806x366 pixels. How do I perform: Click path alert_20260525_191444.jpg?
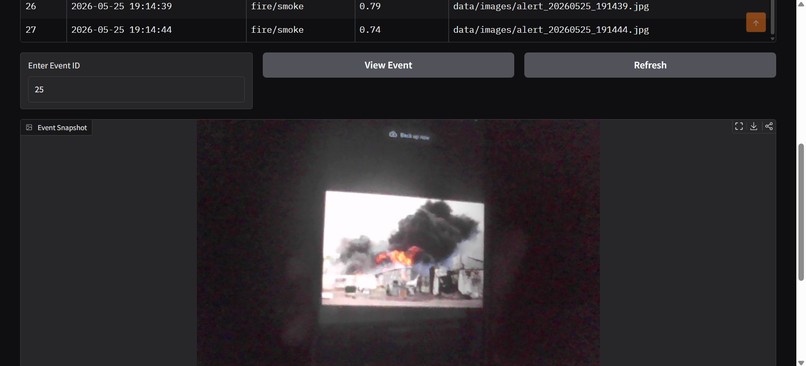(551, 30)
